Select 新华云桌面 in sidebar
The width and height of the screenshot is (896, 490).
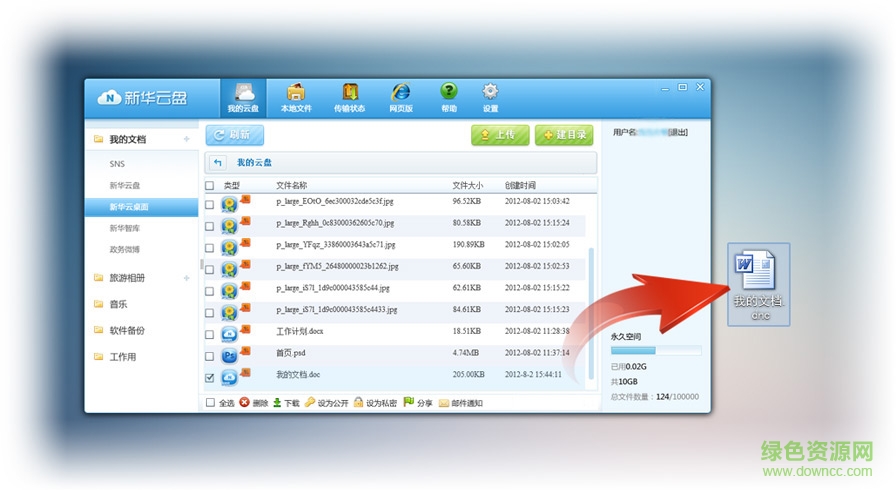[x=142, y=207]
